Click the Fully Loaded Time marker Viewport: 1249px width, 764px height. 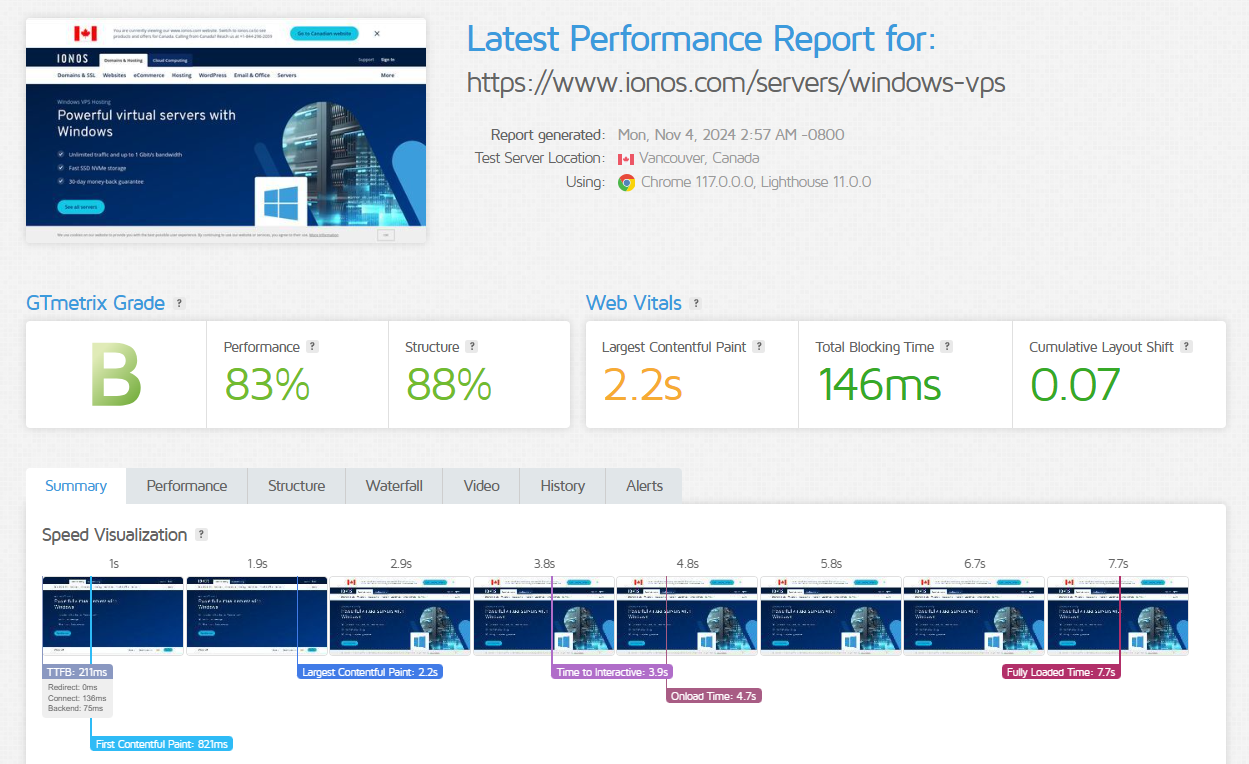(x=1060, y=671)
